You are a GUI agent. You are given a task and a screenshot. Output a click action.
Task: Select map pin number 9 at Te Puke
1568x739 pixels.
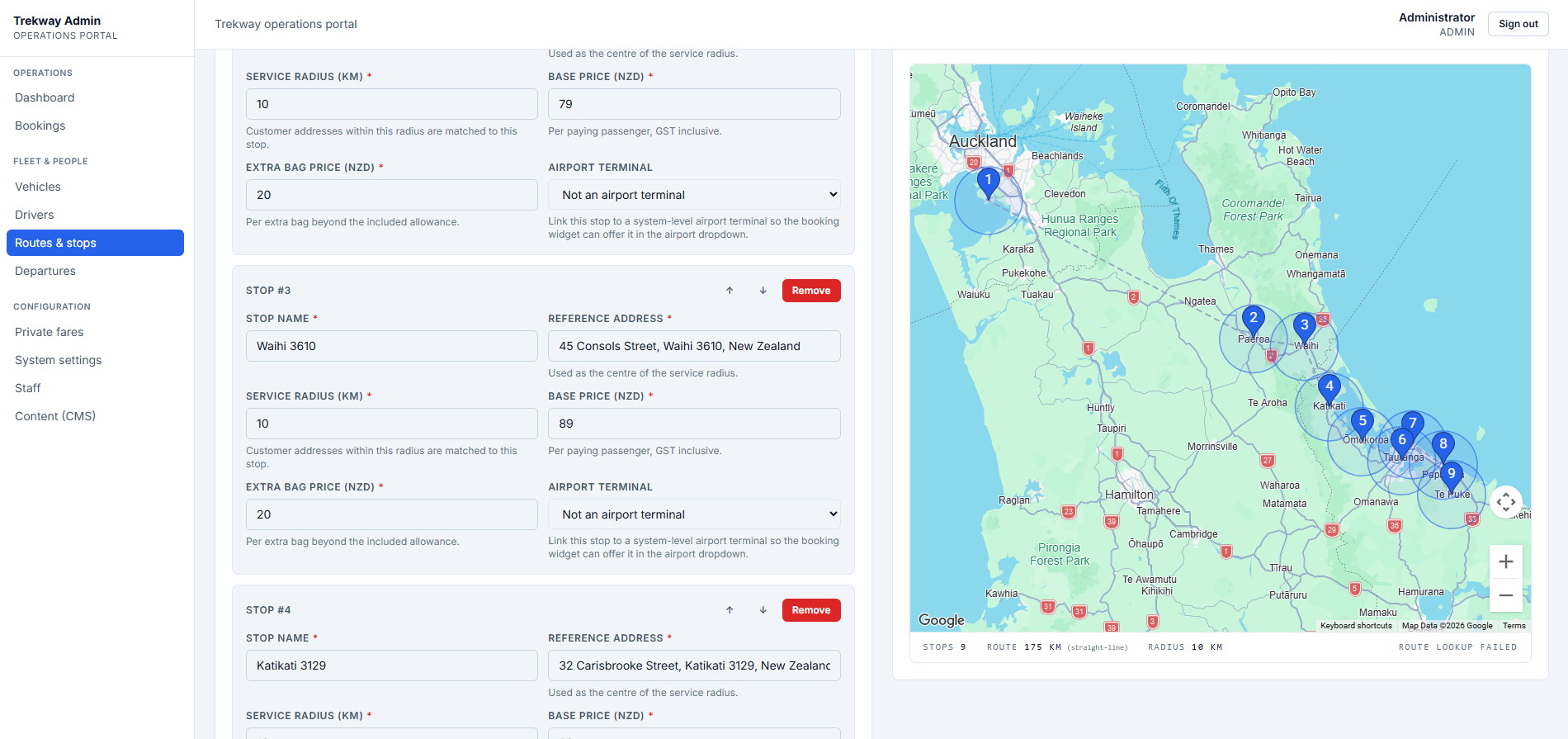[1452, 476]
